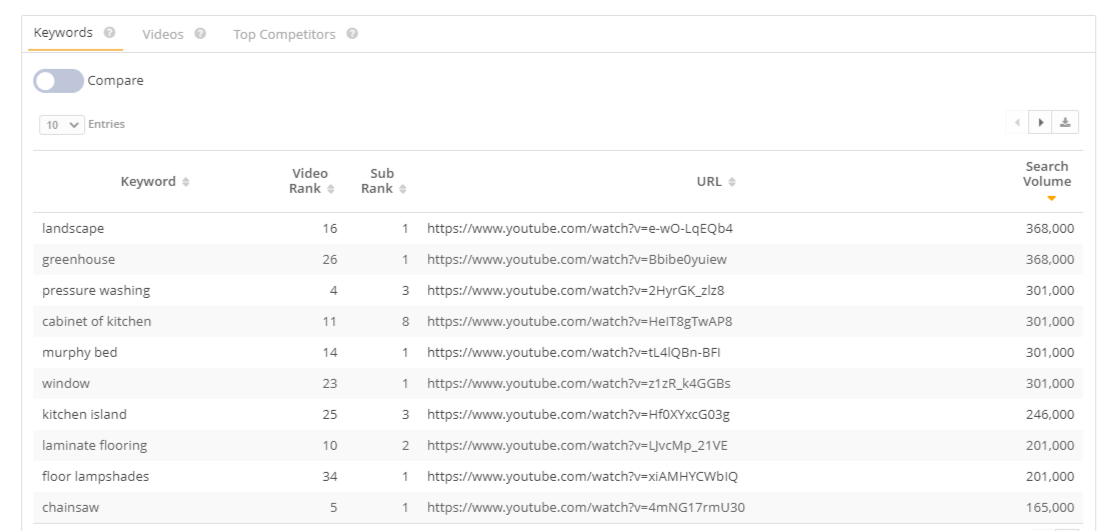Go to previous page arrow
This screenshot has width=1103, height=531.
click(x=1016, y=122)
